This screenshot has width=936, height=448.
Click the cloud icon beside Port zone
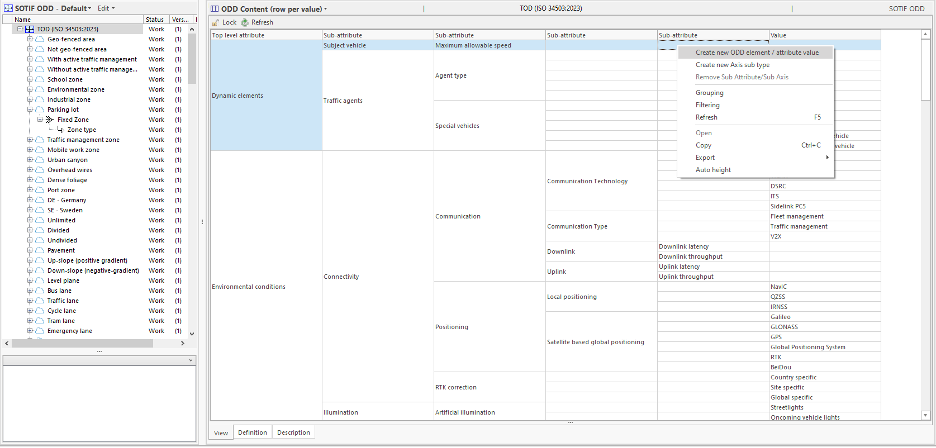(x=40, y=190)
